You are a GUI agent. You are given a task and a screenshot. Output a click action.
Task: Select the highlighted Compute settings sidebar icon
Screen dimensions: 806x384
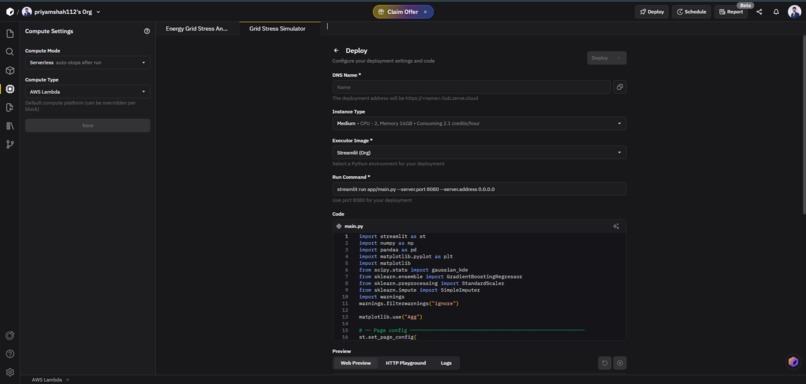[10, 89]
